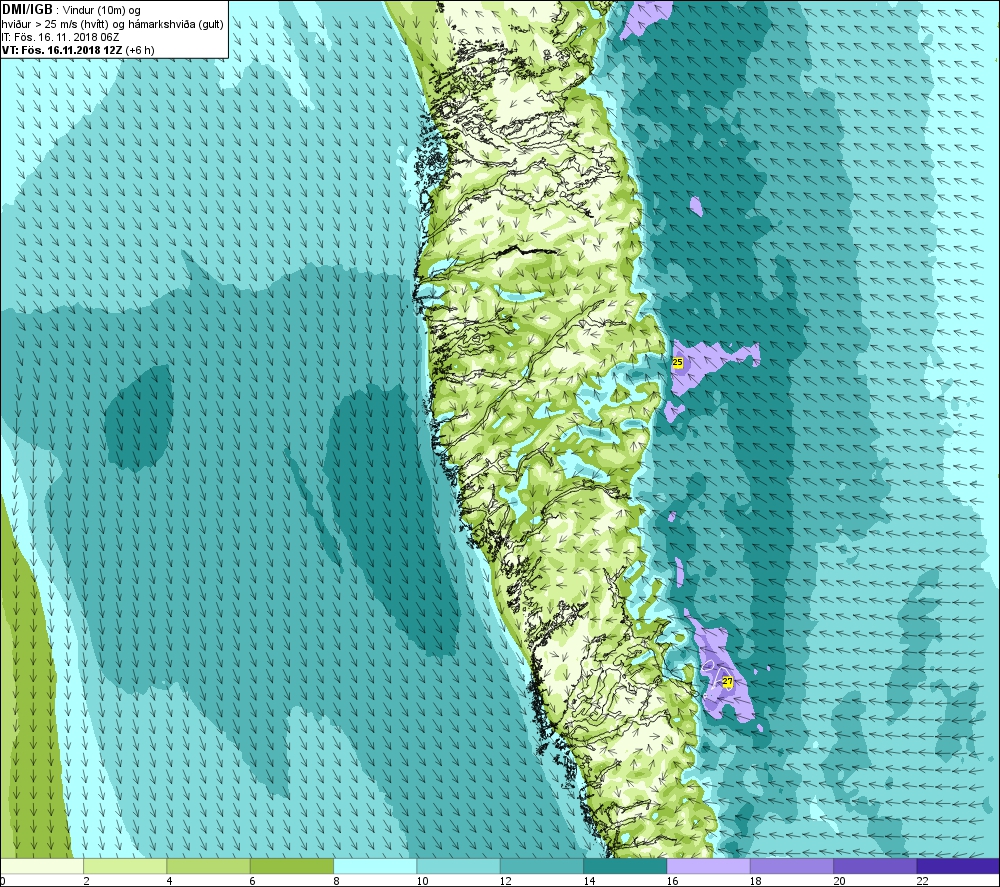Image resolution: width=1000 pixels, height=887 pixels.
Task: Pick the medium purple 18–20 m/s scale swatch
Action: pos(791,866)
